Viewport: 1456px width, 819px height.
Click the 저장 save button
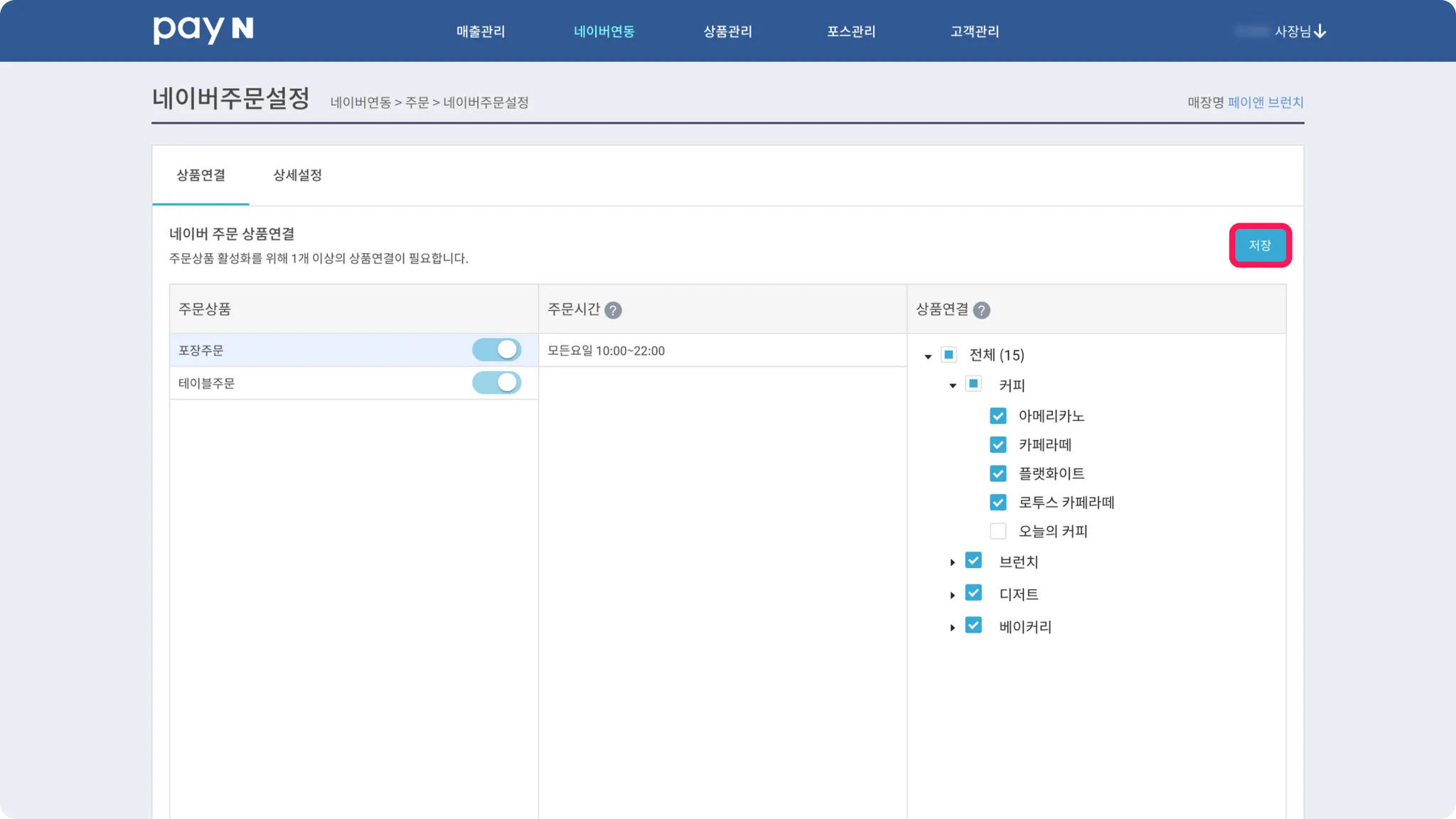(1260, 245)
